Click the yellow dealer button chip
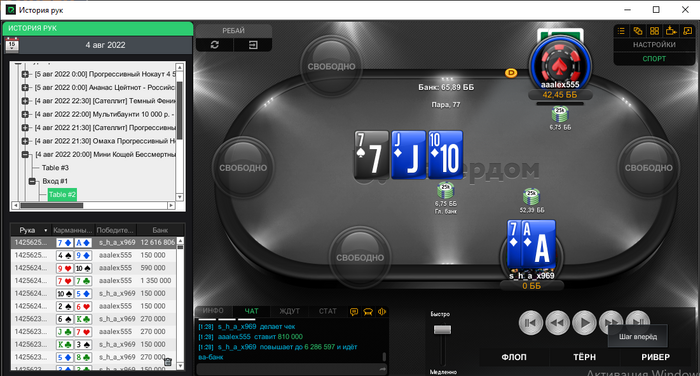This screenshot has width=700, height=376. click(x=511, y=73)
